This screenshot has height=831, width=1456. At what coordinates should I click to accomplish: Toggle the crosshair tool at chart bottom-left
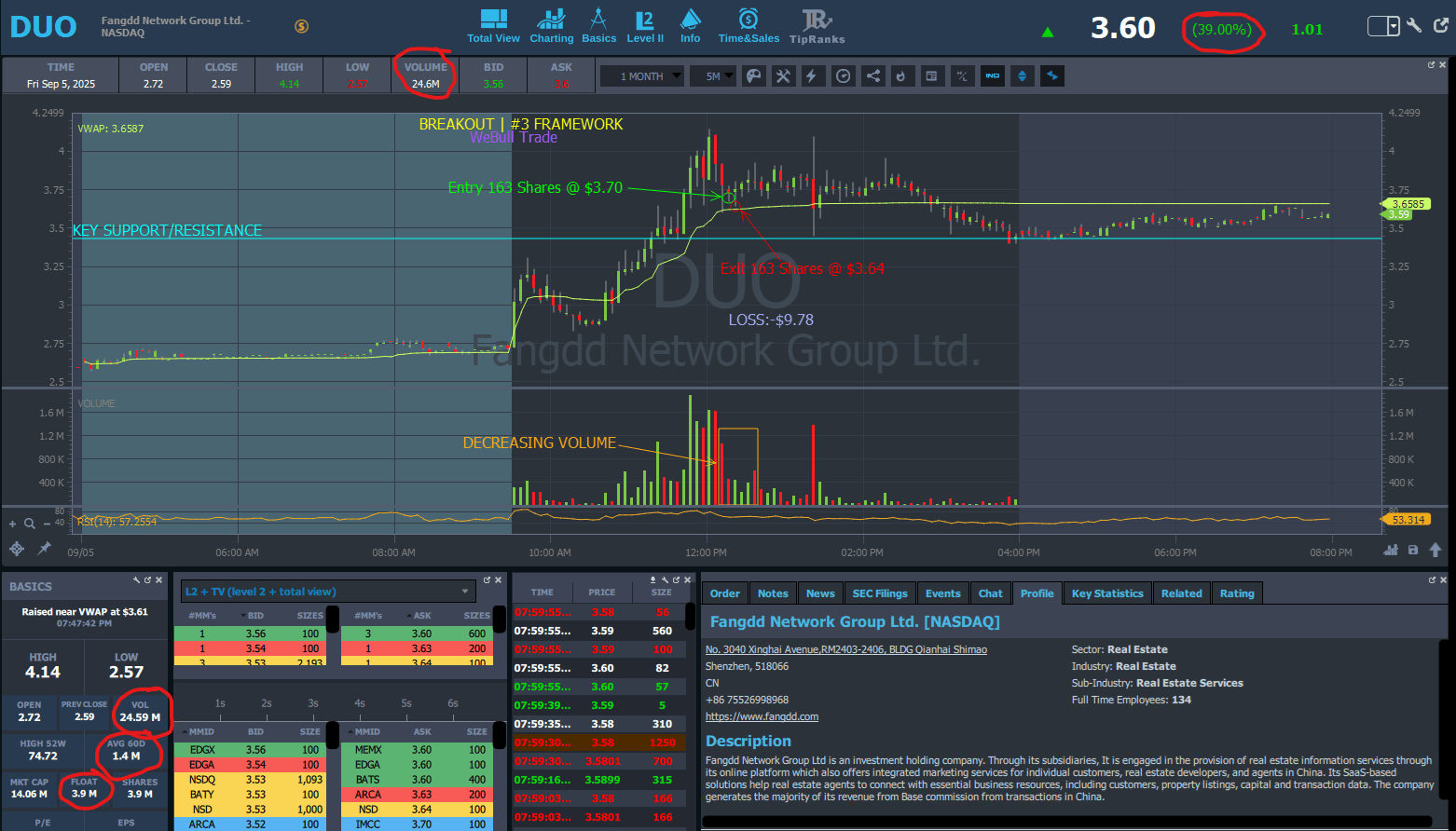(16, 549)
